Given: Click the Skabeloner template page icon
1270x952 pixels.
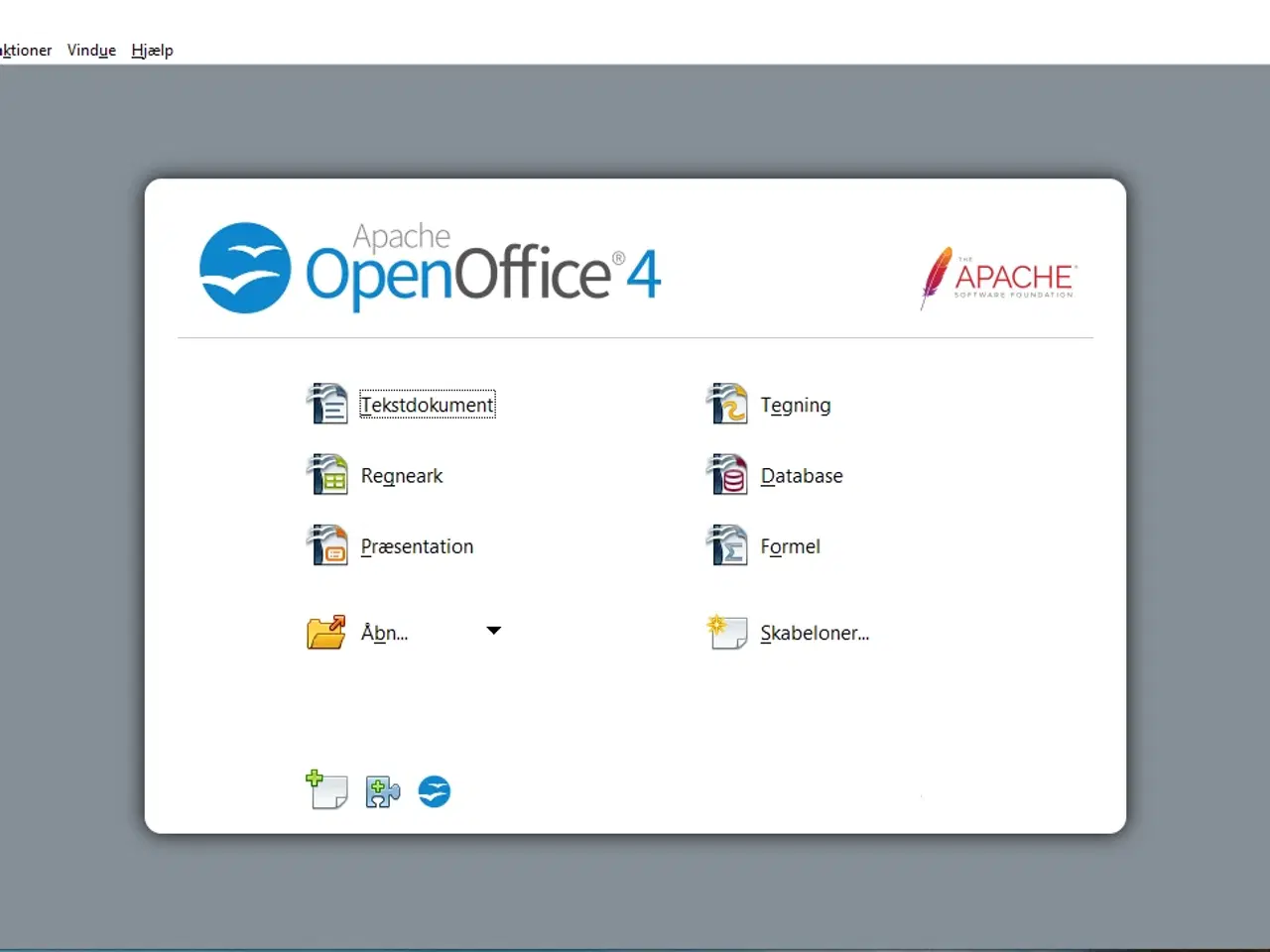Looking at the screenshot, I should pos(726,632).
